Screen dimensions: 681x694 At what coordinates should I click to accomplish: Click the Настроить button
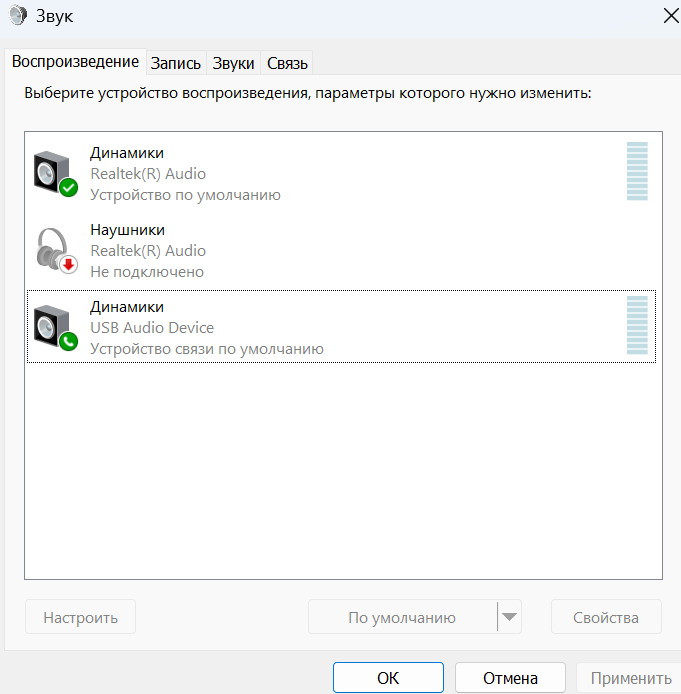coord(81,617)
